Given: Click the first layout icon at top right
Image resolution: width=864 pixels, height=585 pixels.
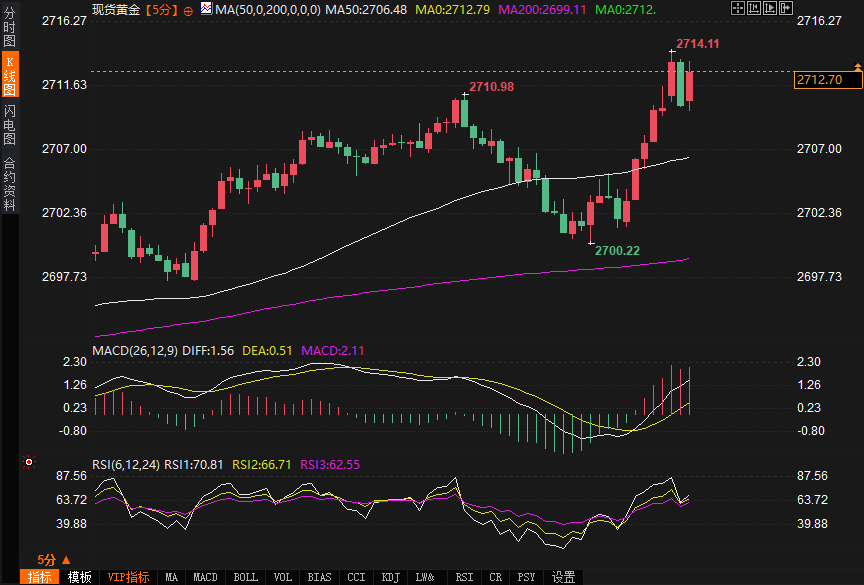Looking at the screenshot, I should tap(738, 8).
